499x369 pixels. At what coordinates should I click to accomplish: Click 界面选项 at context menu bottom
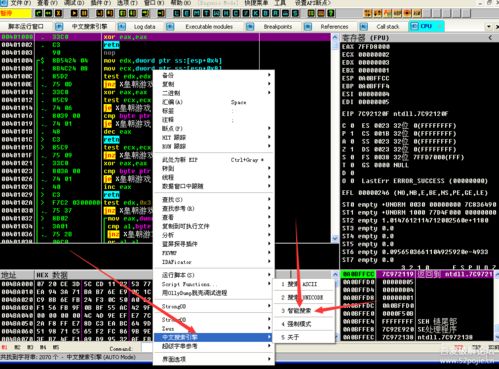(174, 359)
